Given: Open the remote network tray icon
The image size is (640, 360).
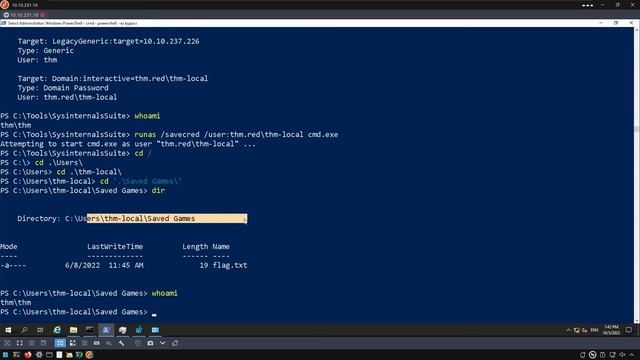Looking at the screenshot, I should pyautogui.click(x=577, y=330).
